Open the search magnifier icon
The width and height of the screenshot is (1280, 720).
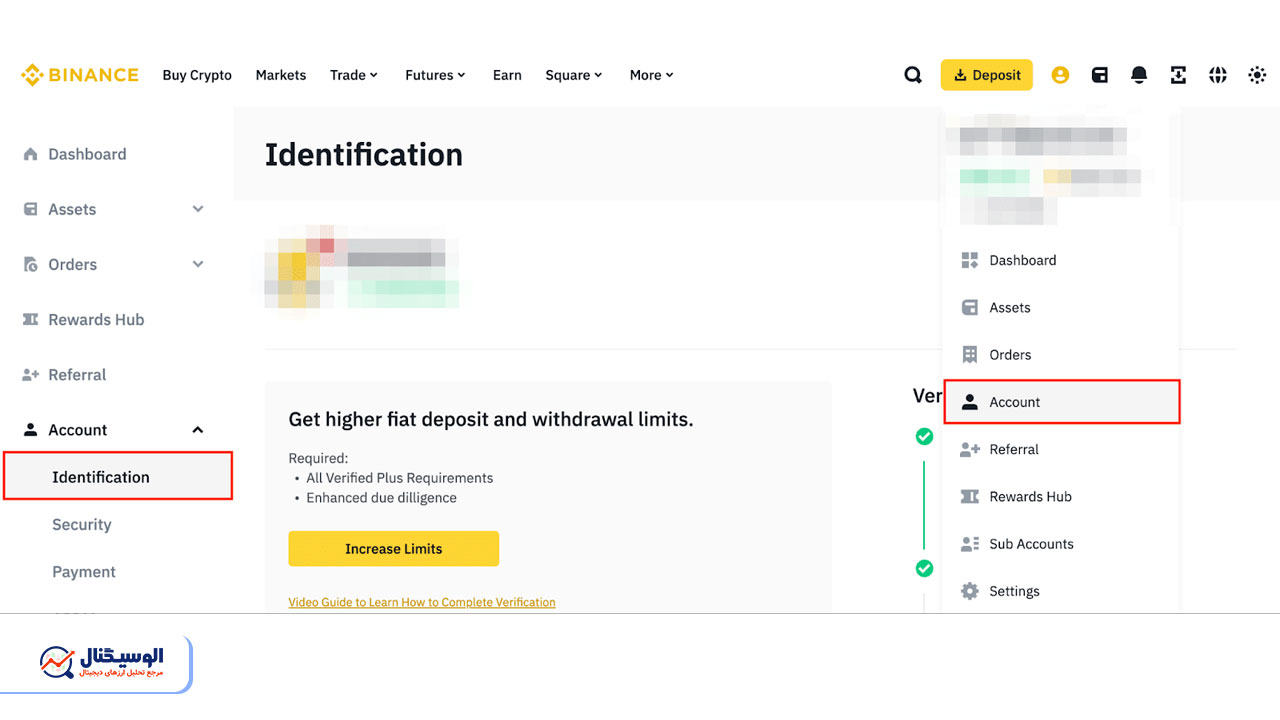913,75
